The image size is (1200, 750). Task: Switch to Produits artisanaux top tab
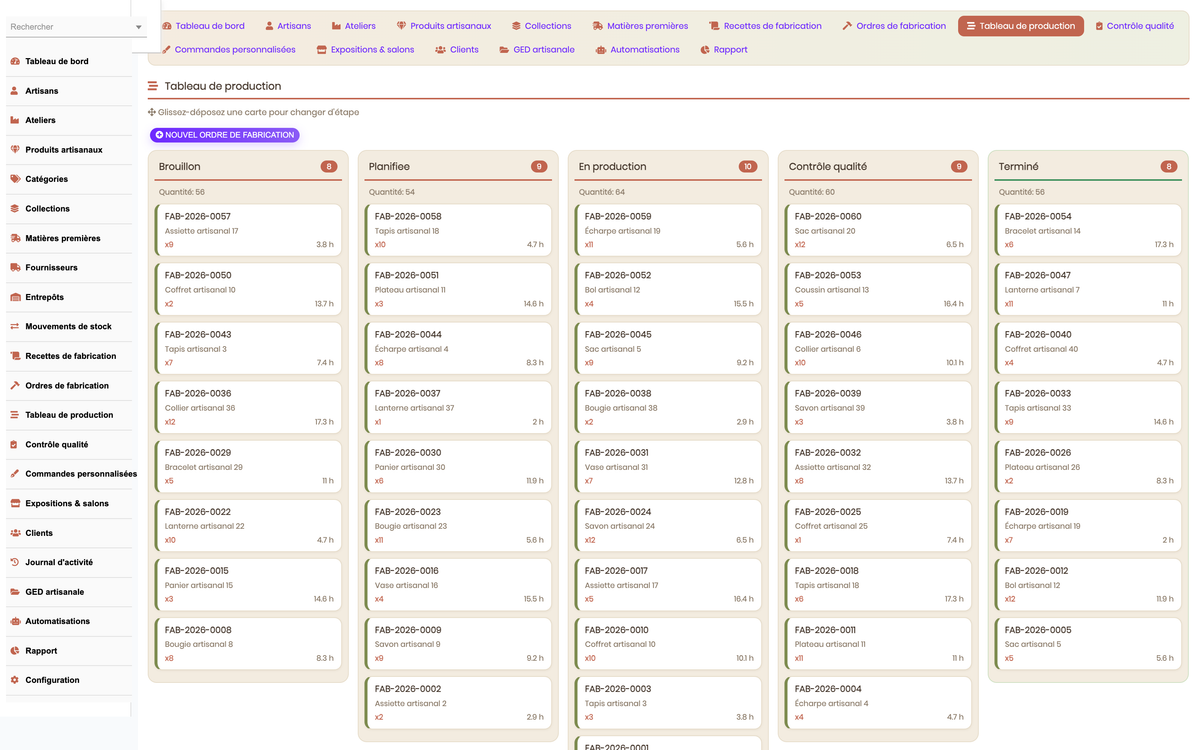pyautogui.click(x=444, y=26)
